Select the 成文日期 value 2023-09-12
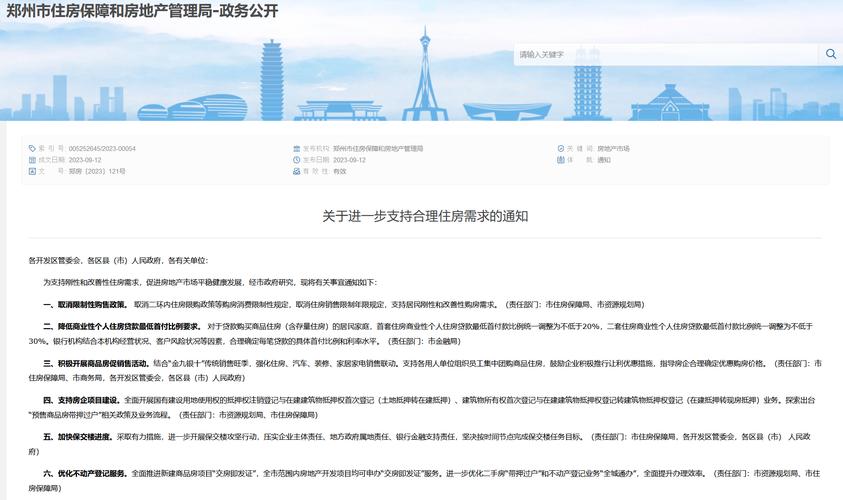 pos(85,160)
